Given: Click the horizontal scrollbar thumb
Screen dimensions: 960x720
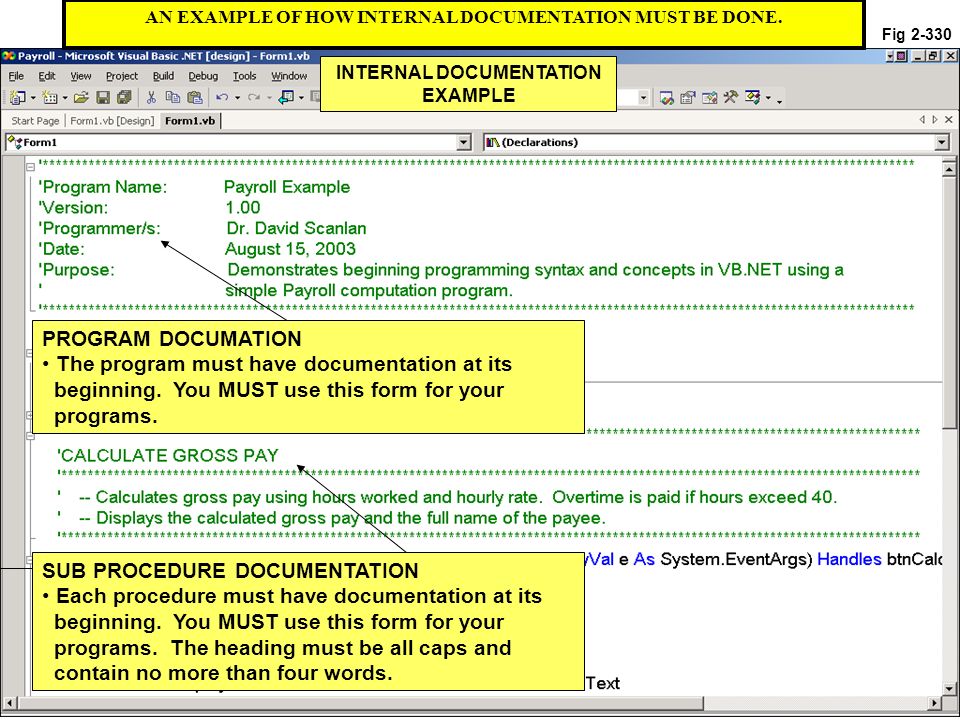Looking at the screenshot, I should point(360,702).
